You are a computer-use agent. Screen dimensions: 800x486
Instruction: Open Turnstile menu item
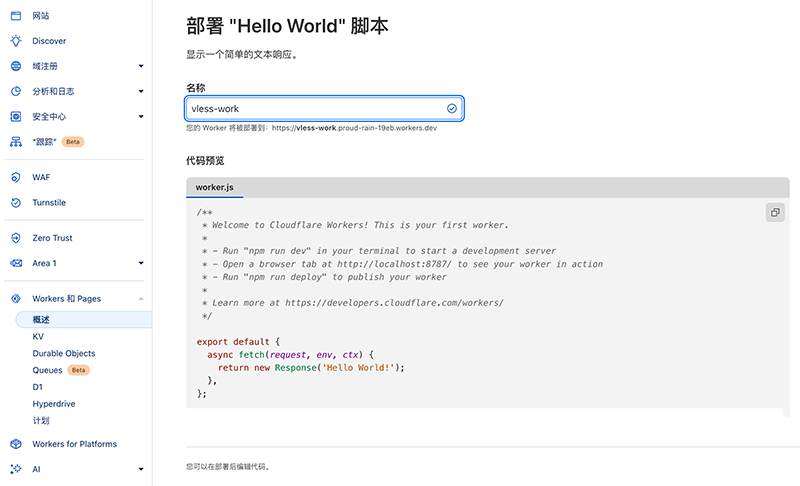tap(49, 202)
